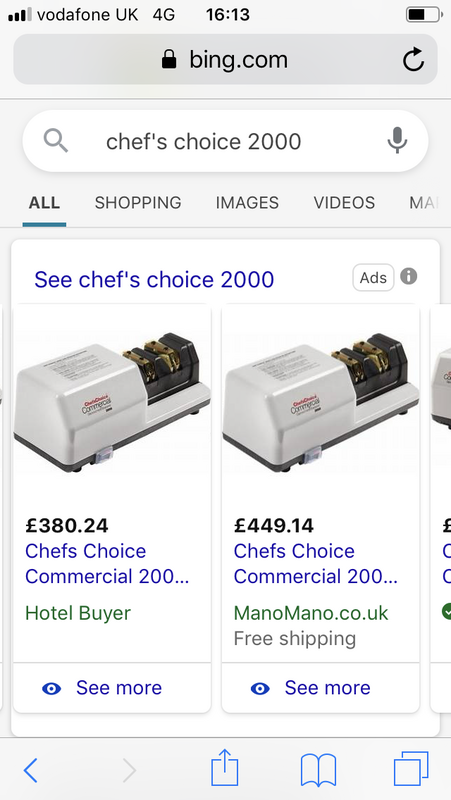Switch to the SHOPPING tab
The width and height of the screenshot is (451, 800).
(138, 203)
